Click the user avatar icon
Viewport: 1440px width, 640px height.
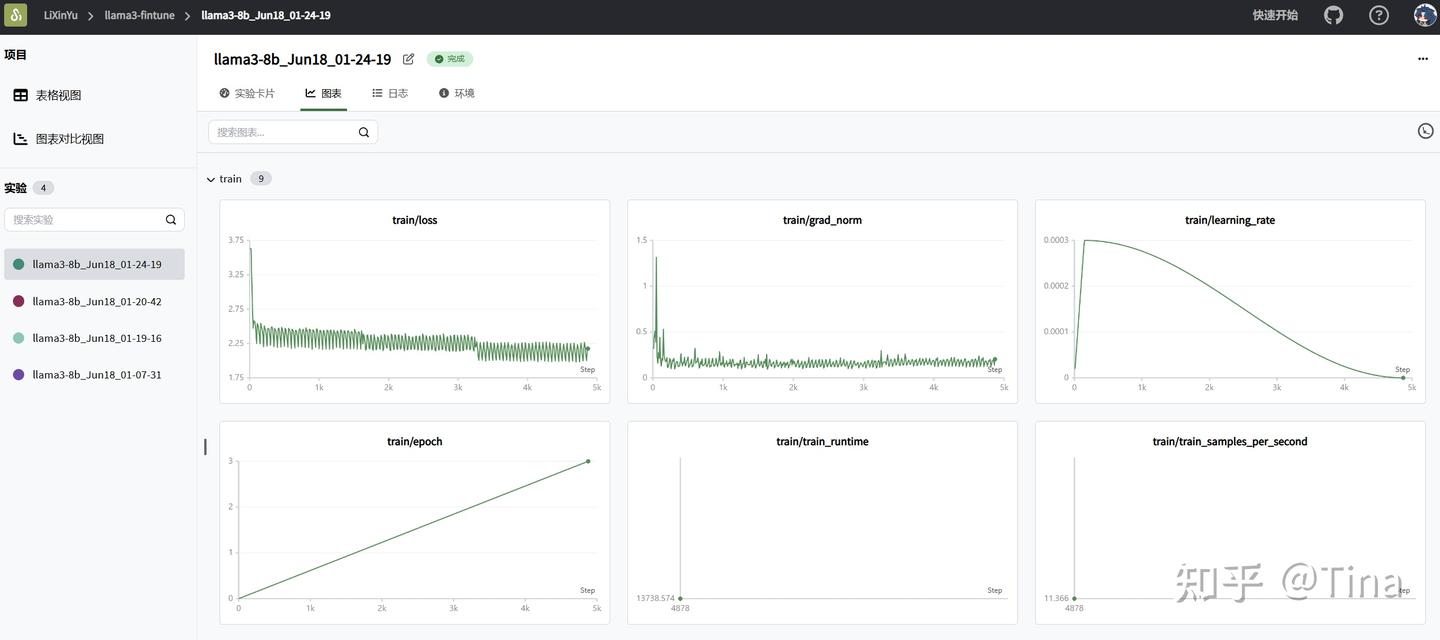1425,15
